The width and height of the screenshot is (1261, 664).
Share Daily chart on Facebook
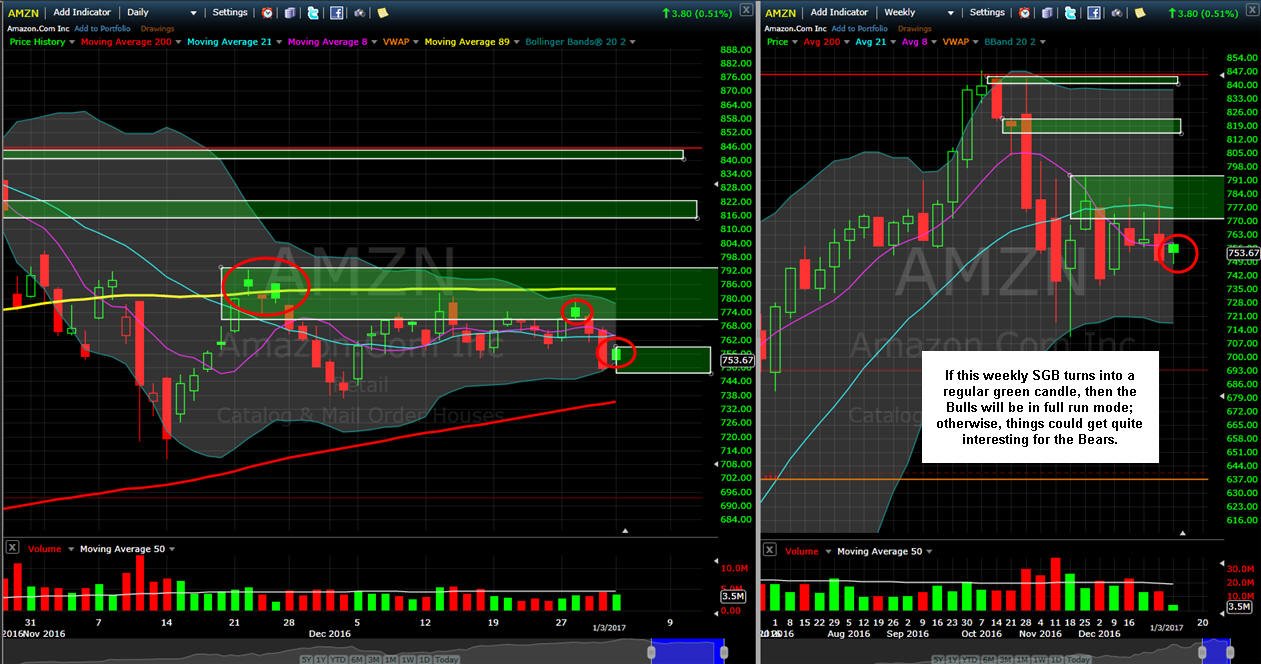[x=337, y=13]
